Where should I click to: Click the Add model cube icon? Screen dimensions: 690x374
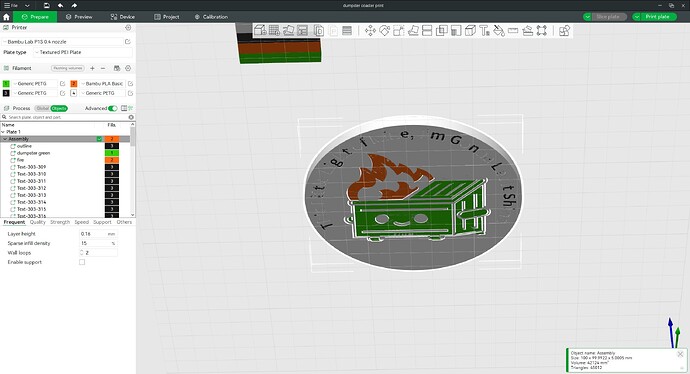tap(260, 30)
